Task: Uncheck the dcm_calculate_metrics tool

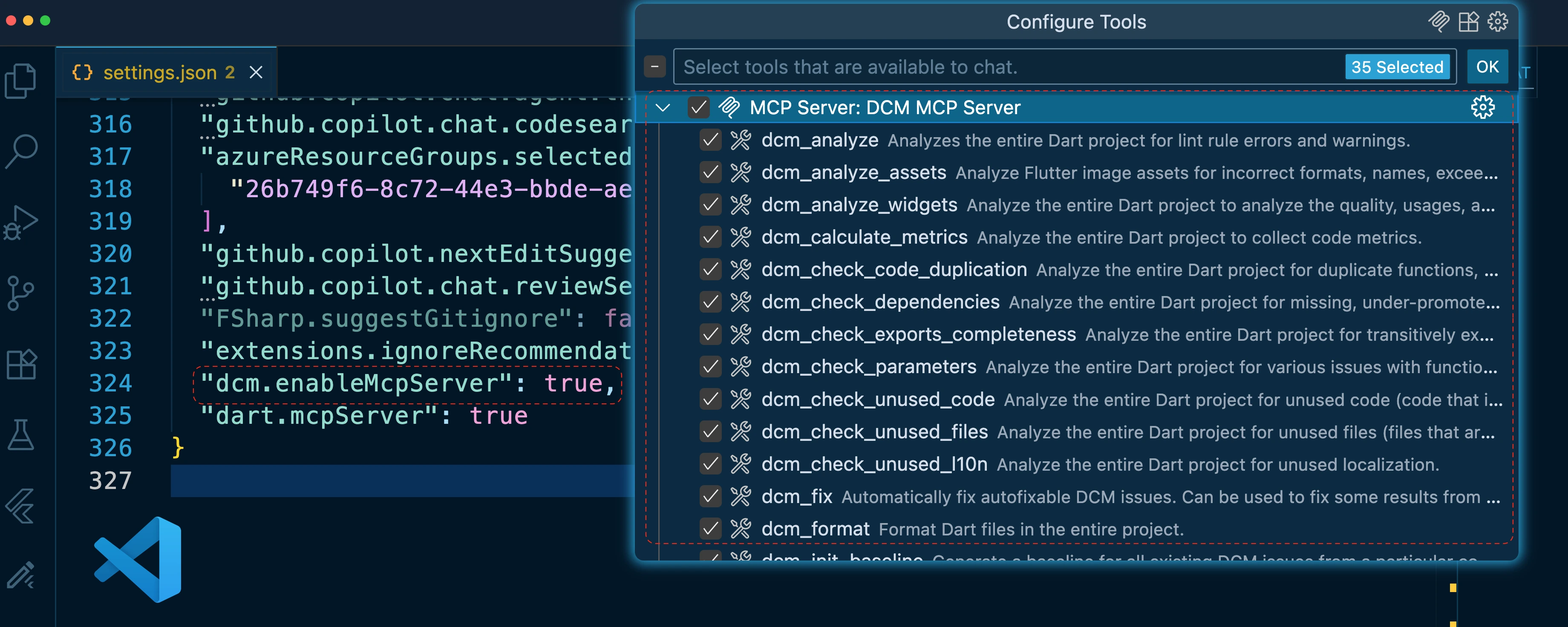Action: (x=710, y=237)
